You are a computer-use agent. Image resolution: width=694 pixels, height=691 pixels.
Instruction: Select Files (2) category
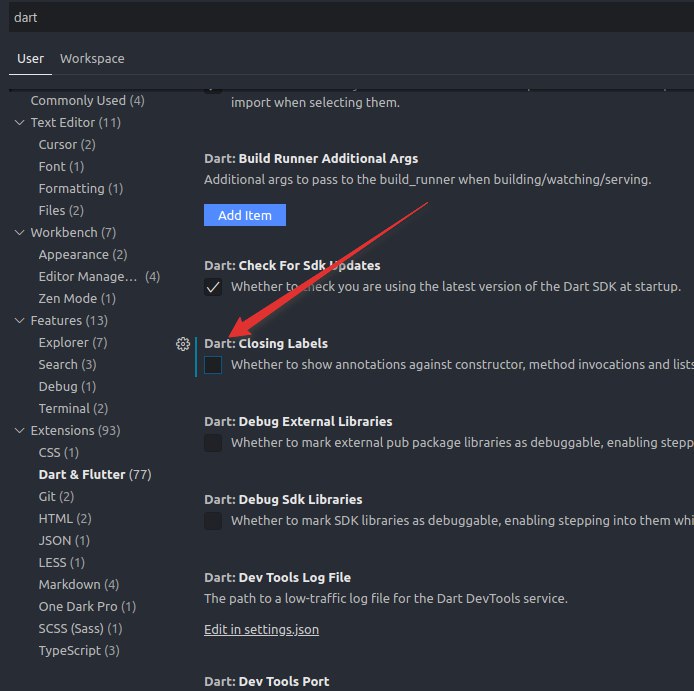pos(61,211)
